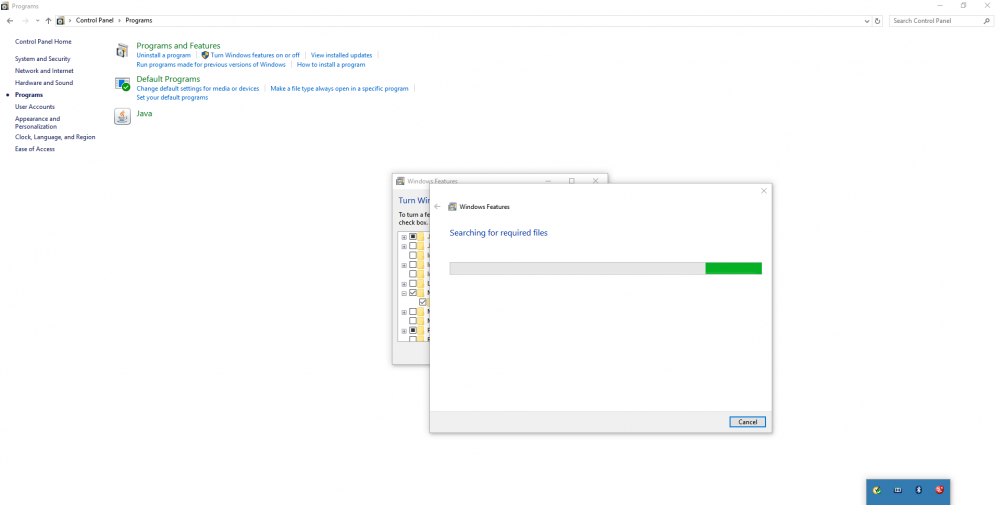Toggle the filled checkbox in the first feature row
Screen dimensions: 1000x505
[413, 237]
